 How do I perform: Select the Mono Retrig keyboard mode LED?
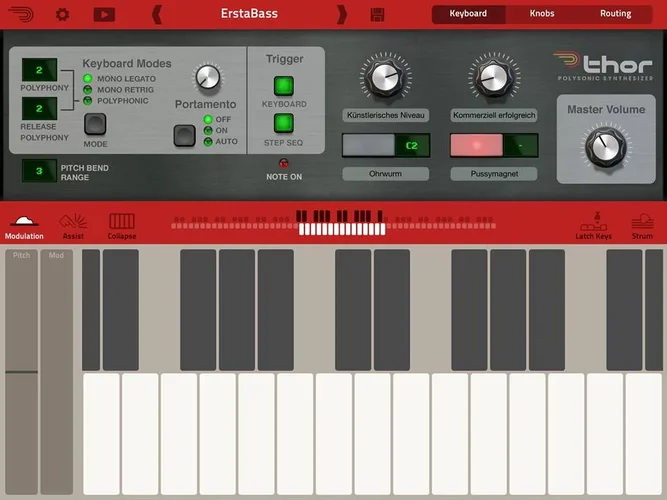[x=88, y=89]
